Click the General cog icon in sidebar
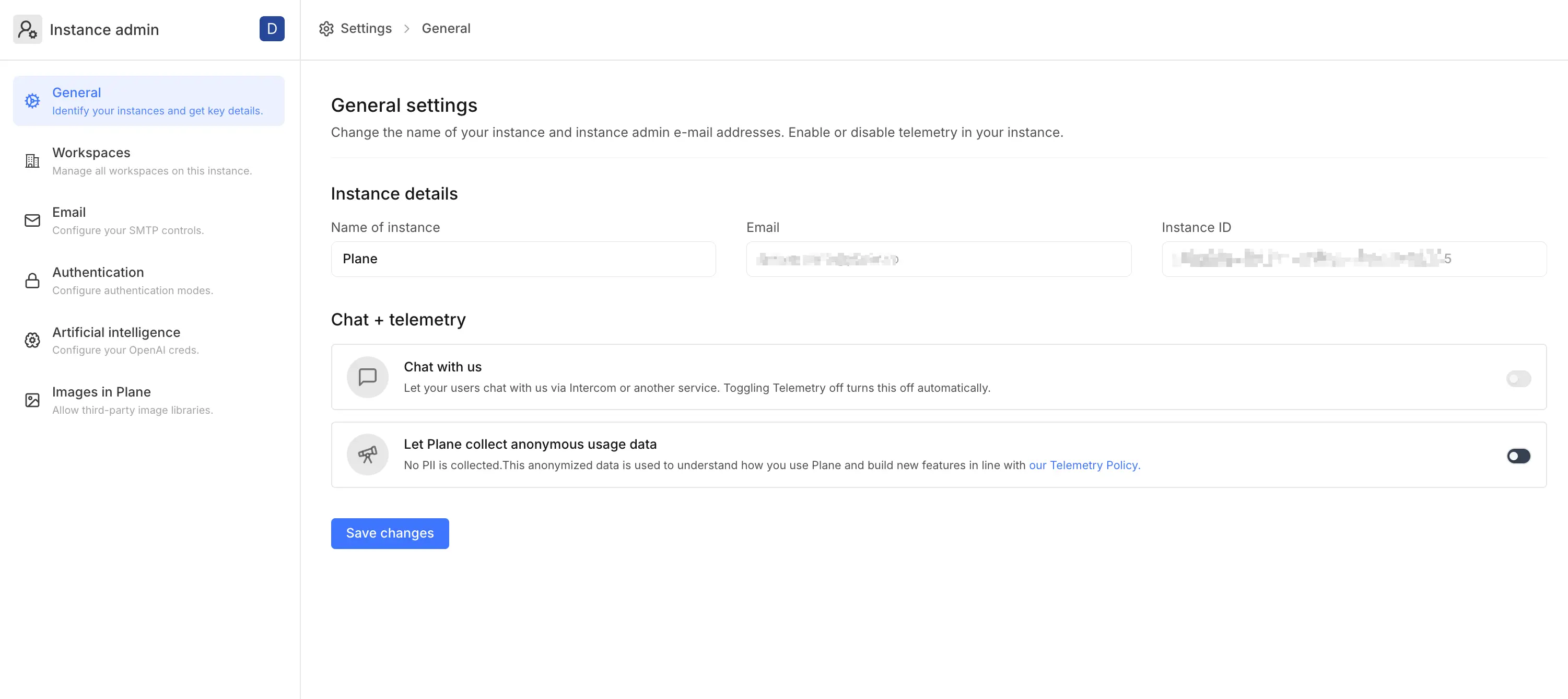This screenshot has height=699, width=1568. [32, 101]
